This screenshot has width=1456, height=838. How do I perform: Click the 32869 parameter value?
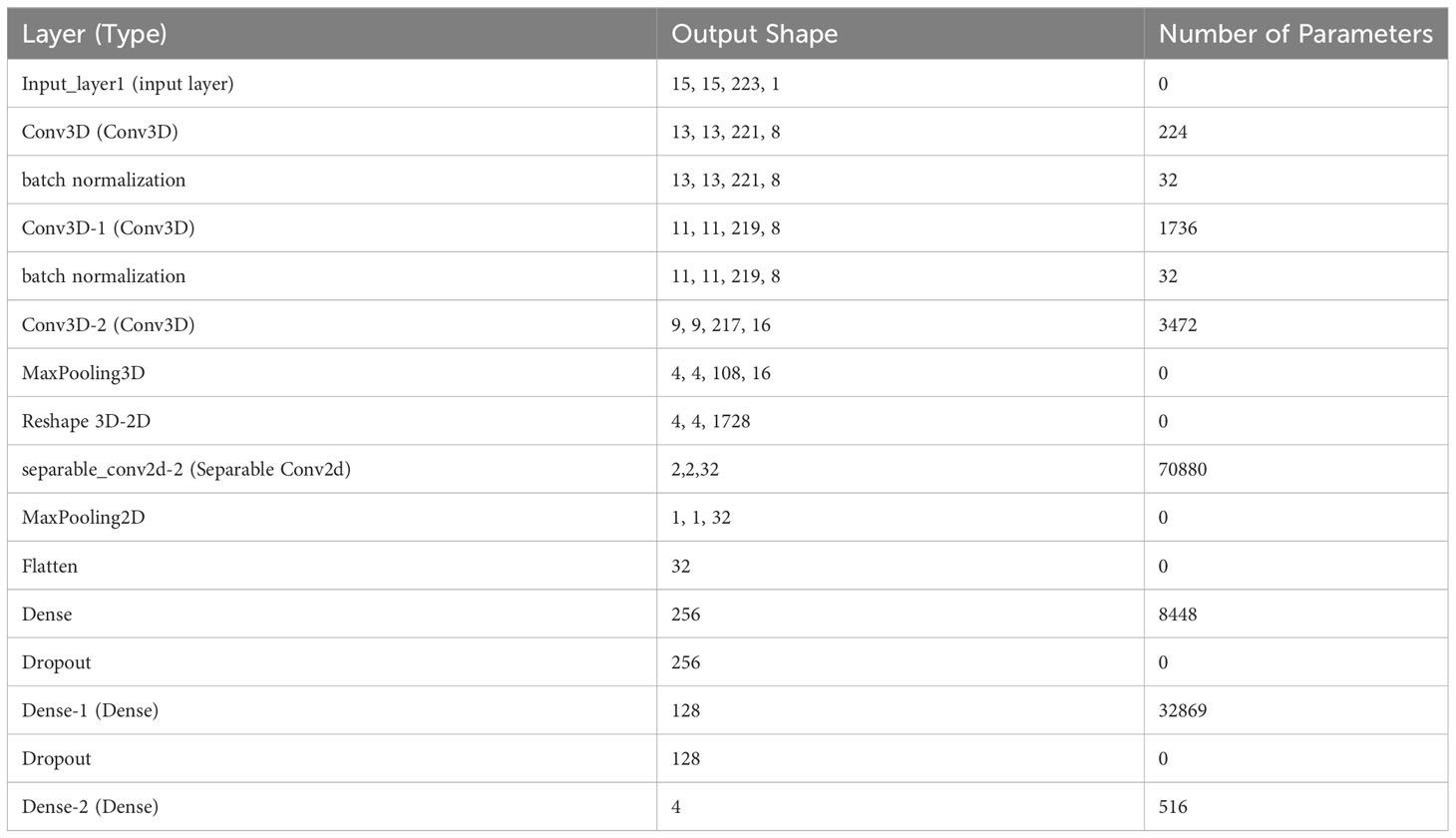click(x=1183, y=710)
